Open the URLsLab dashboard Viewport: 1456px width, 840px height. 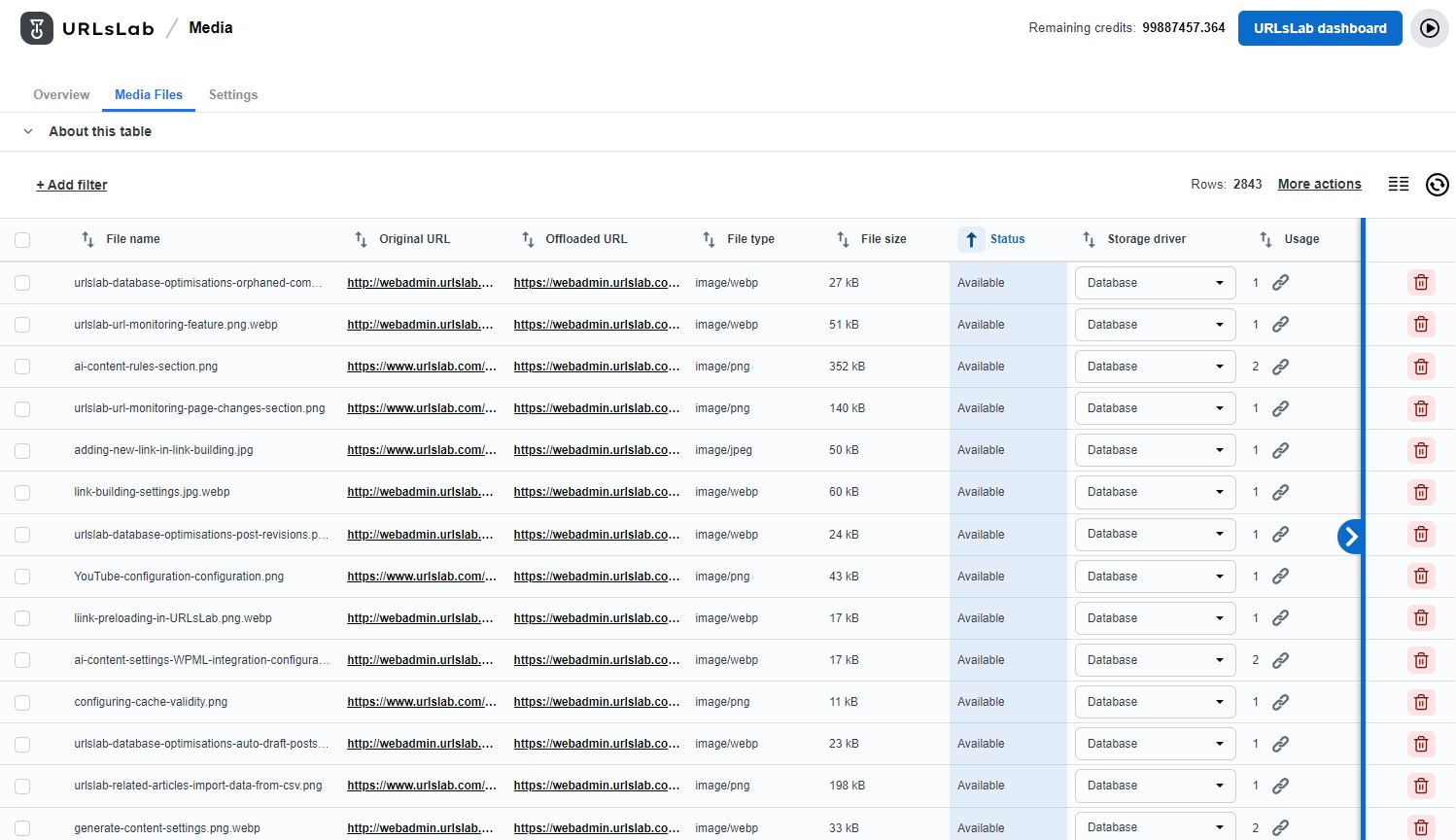(1319, 28)
